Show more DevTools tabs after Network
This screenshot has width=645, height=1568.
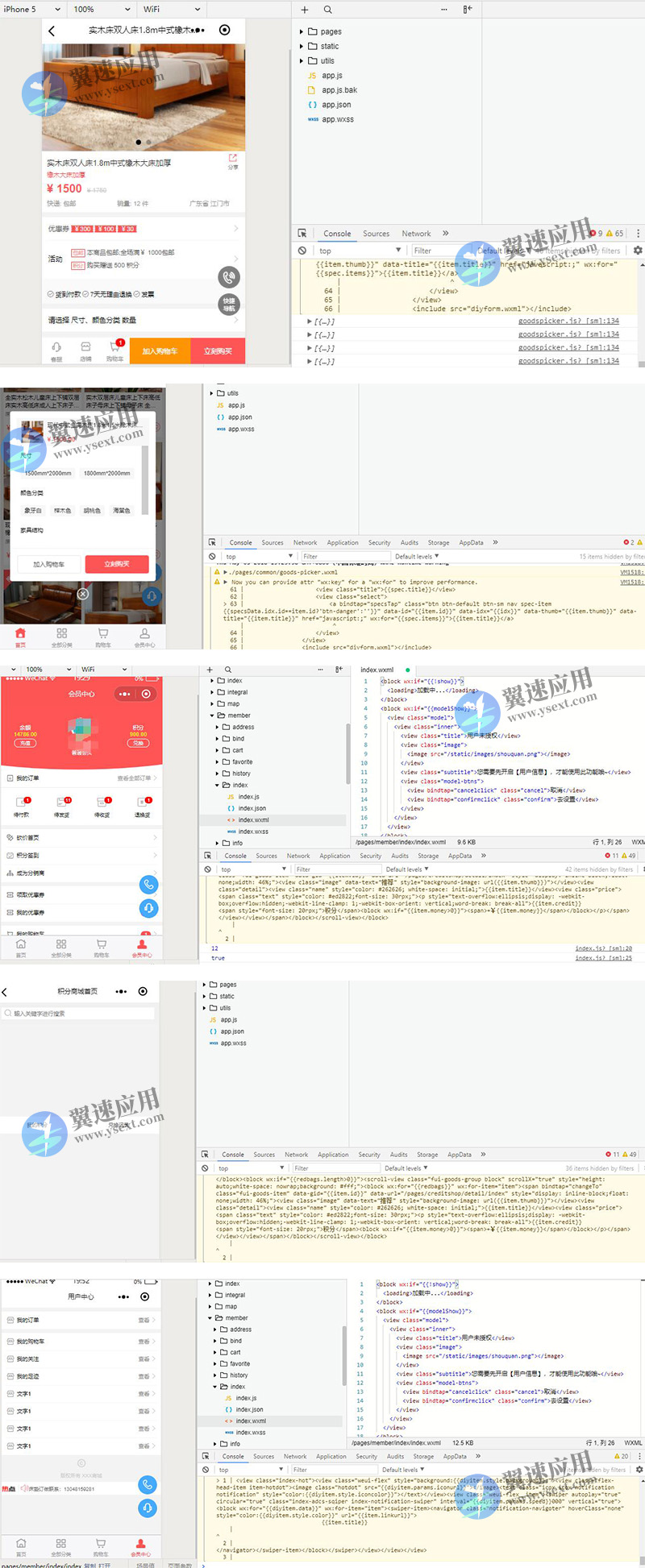coord(446,234)
